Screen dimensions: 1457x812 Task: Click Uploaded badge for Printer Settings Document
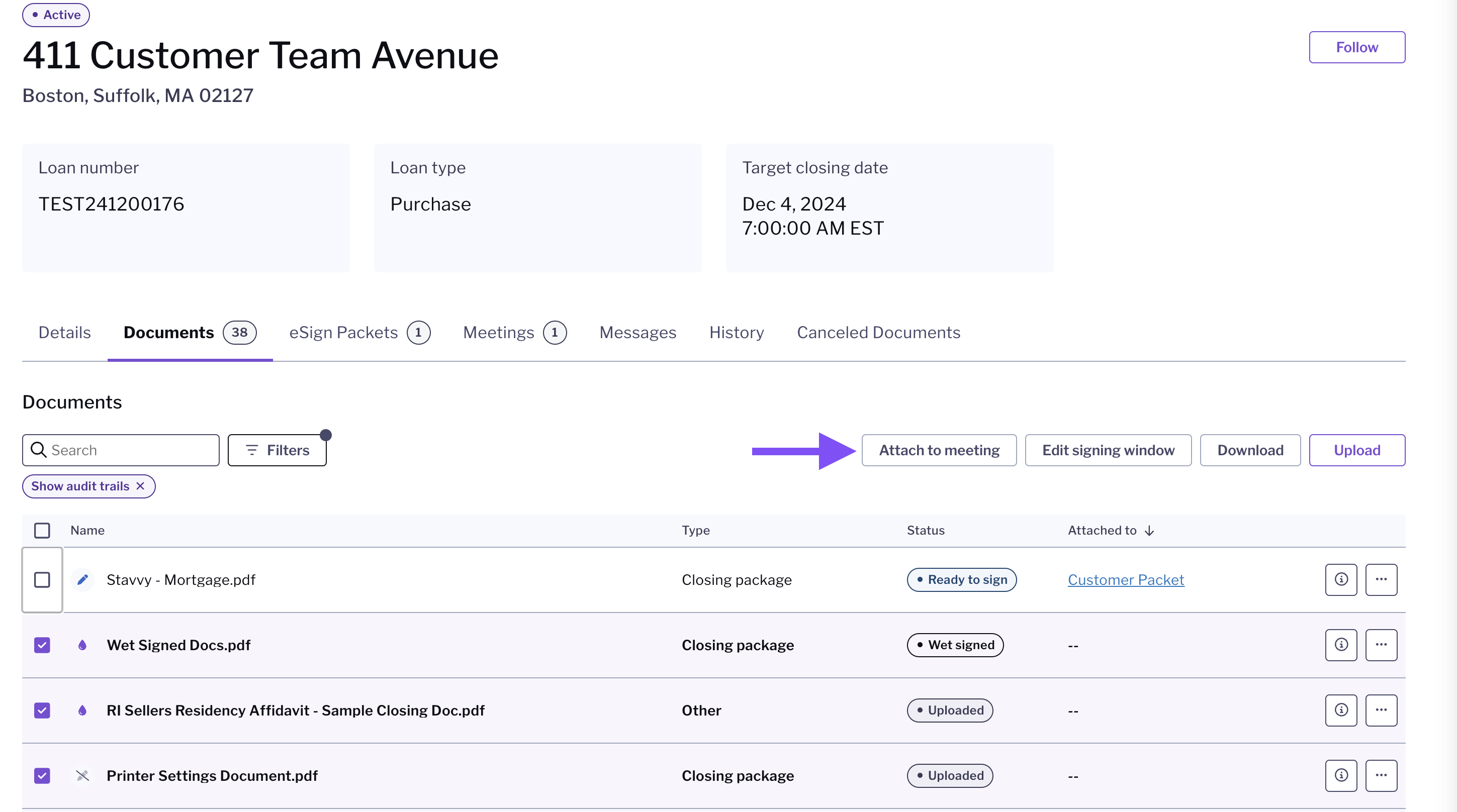coord(950,775)
